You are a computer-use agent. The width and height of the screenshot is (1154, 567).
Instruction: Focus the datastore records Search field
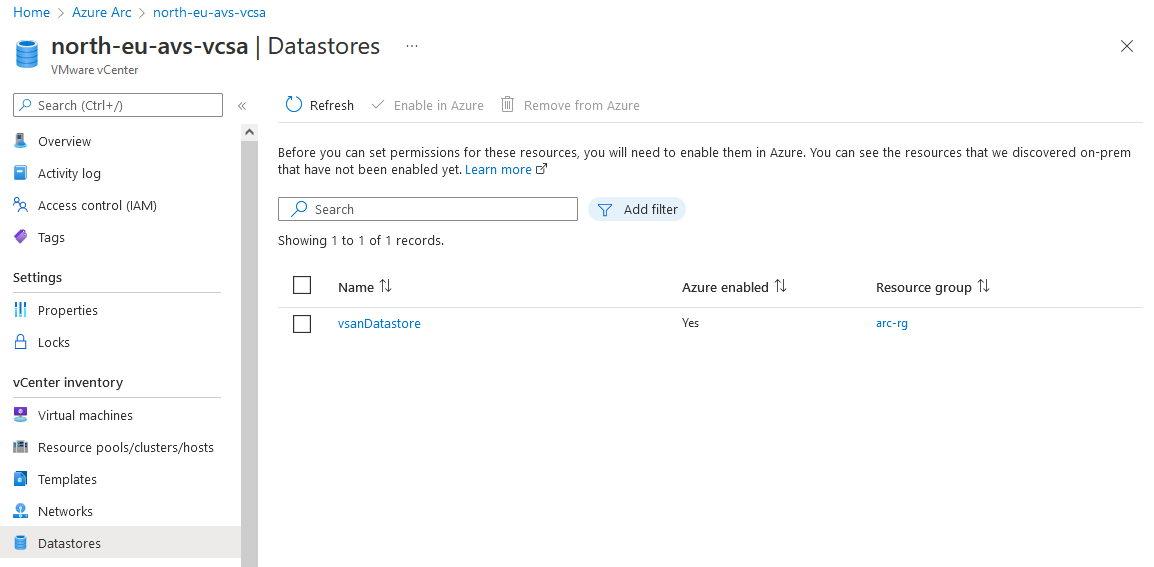coord(428,209)
